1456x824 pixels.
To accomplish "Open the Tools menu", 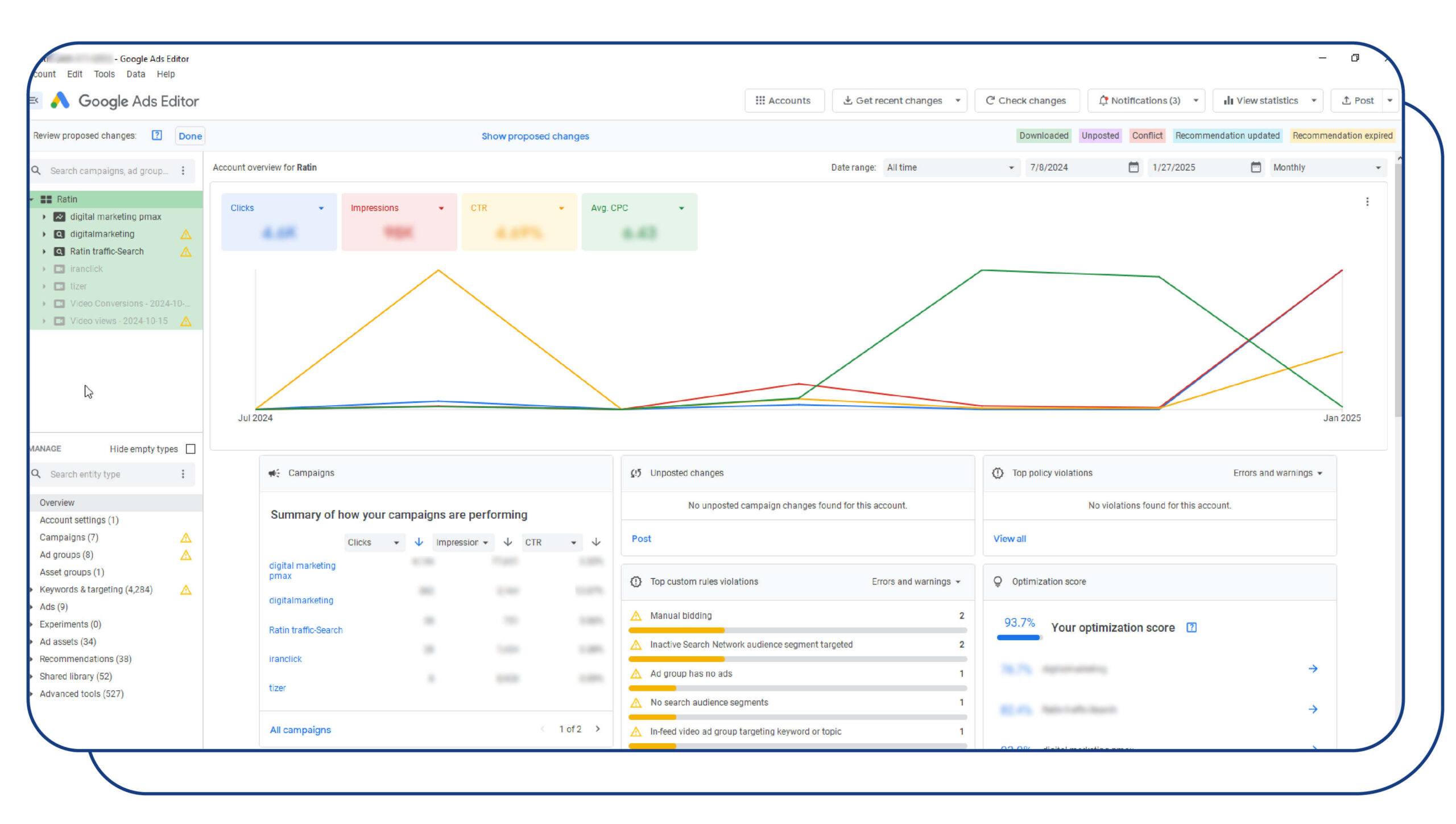I will coord(104,74).
